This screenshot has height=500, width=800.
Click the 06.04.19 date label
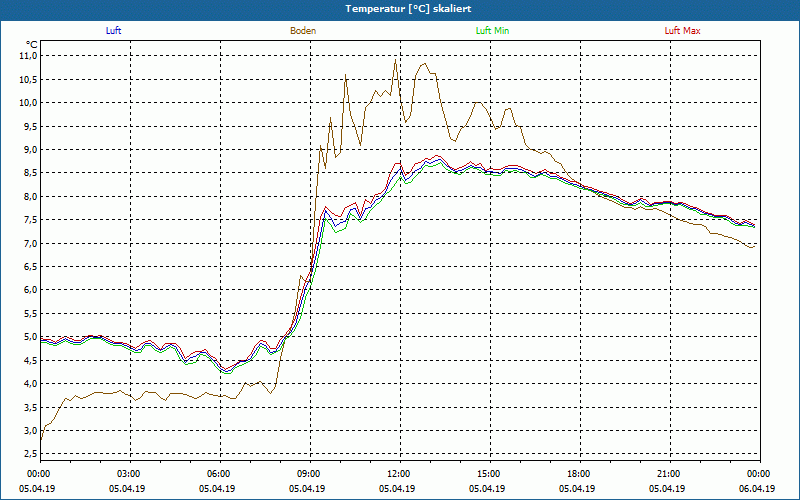coord(757,488)
